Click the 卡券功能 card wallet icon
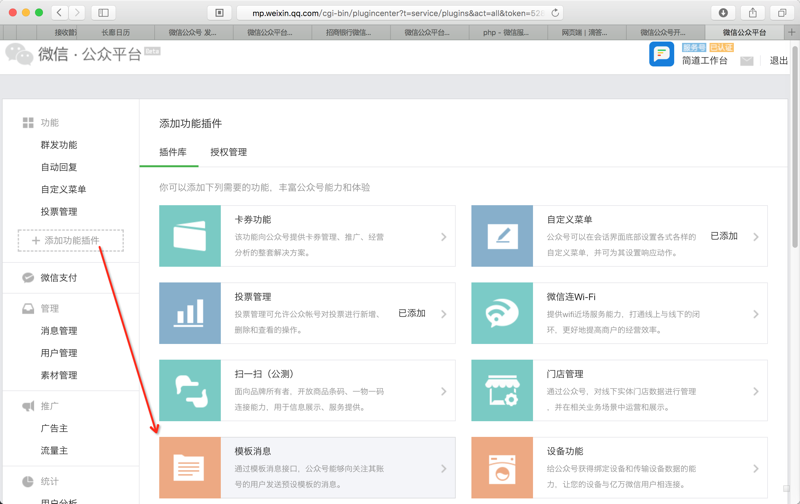This screenshot has width=800, height=504. [190, 236]
